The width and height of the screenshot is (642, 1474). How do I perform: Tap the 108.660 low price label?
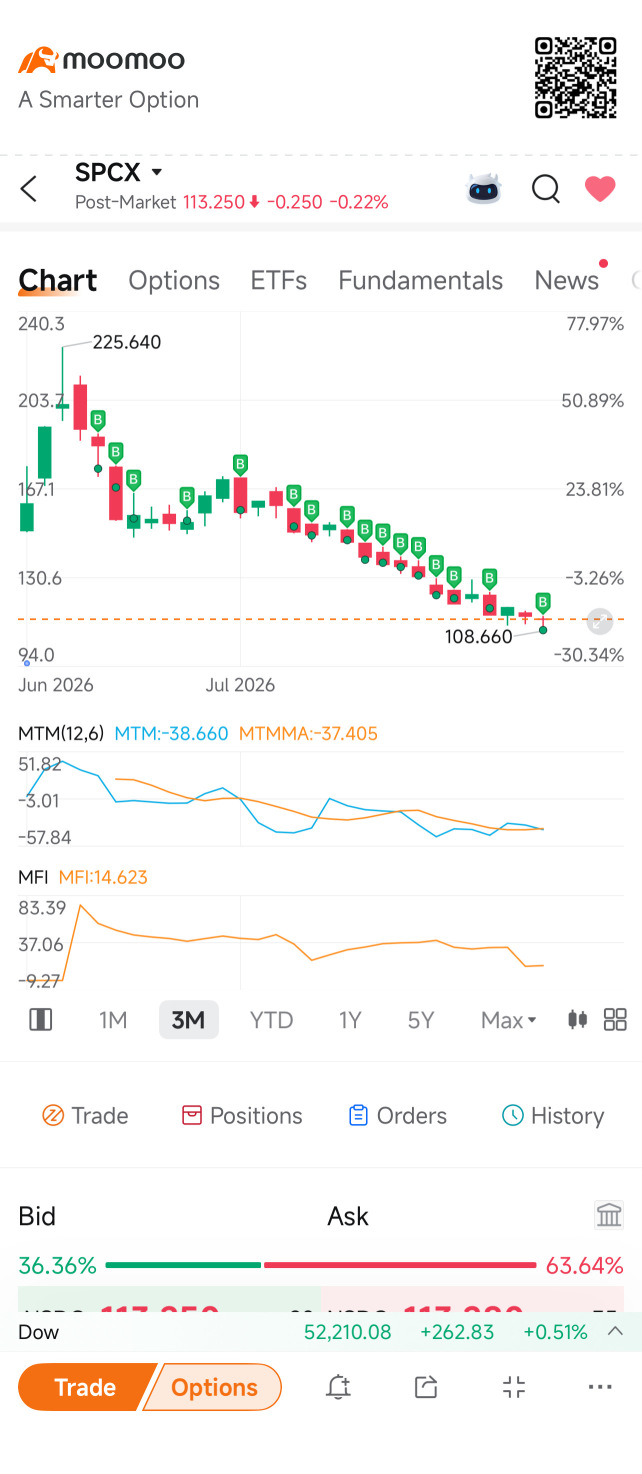click(x=479, y=636)
